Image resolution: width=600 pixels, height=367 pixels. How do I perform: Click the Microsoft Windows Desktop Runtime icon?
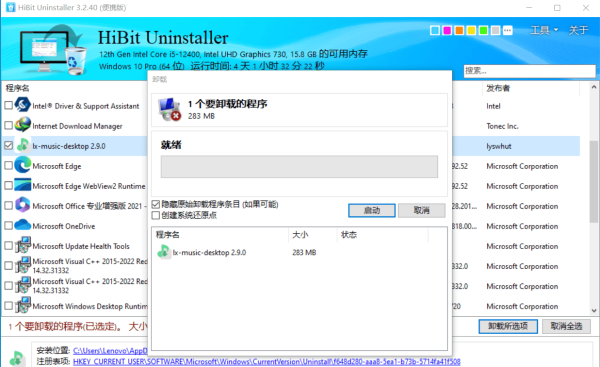point(23,305)
